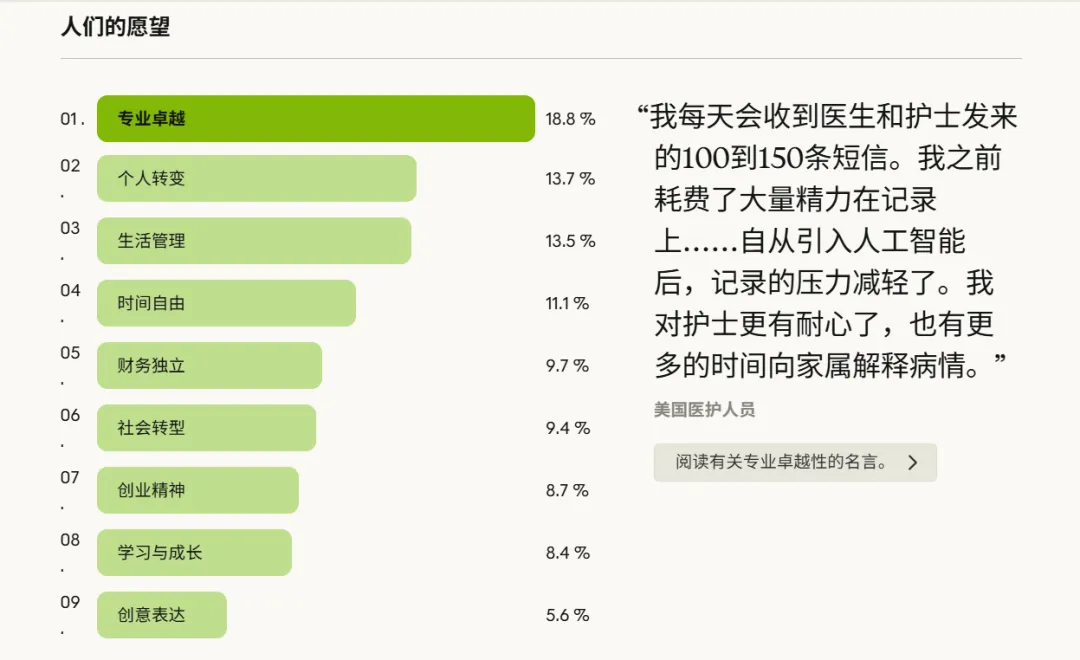Click the 个人转变 bar
1080x660 pixels.
tap(255, 179)
